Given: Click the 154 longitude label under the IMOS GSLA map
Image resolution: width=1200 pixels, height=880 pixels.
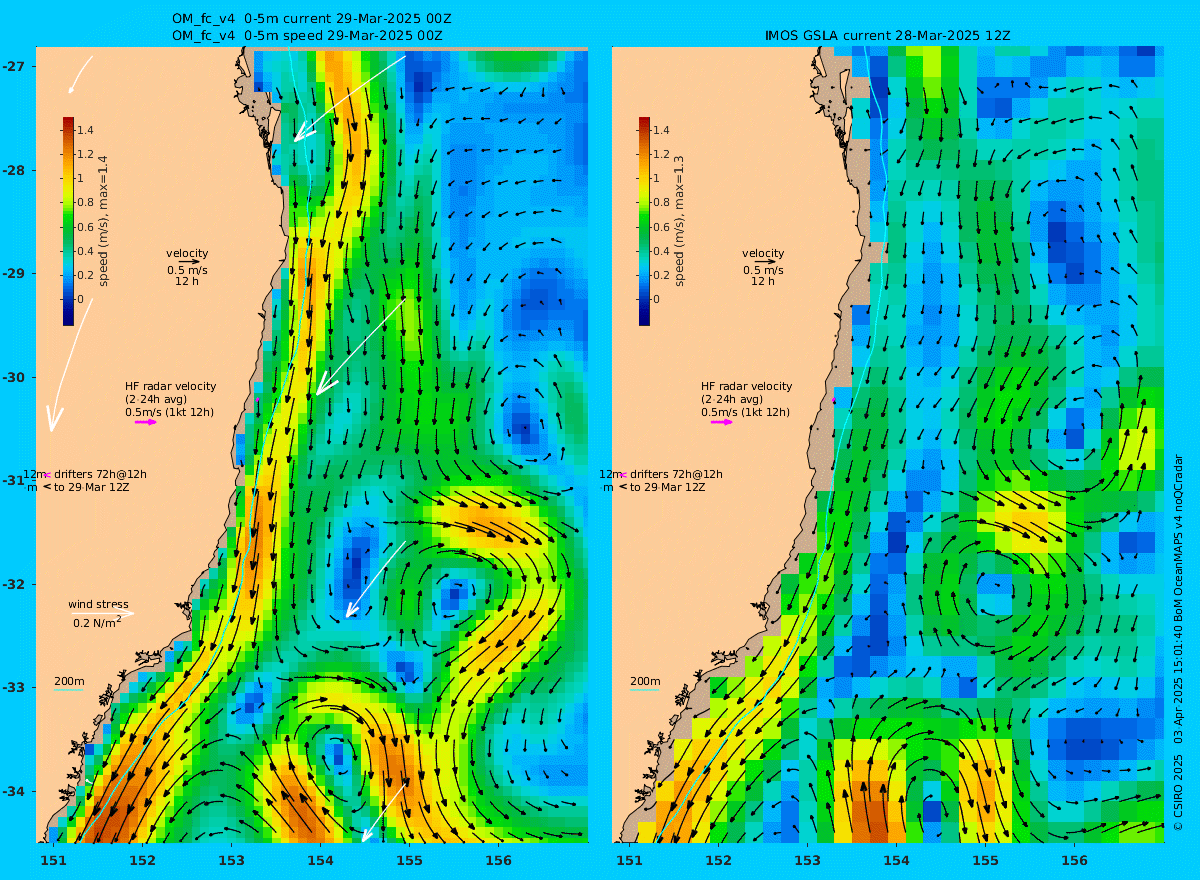Looking at the screenshot, I should click(896, 860).
